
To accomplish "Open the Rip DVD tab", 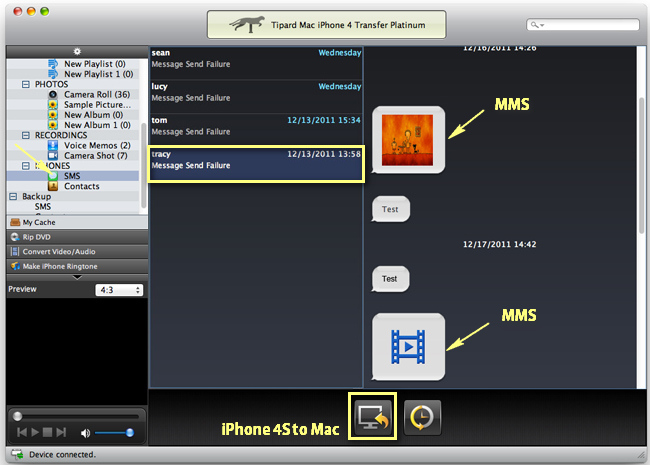I will tap(77, 237).
